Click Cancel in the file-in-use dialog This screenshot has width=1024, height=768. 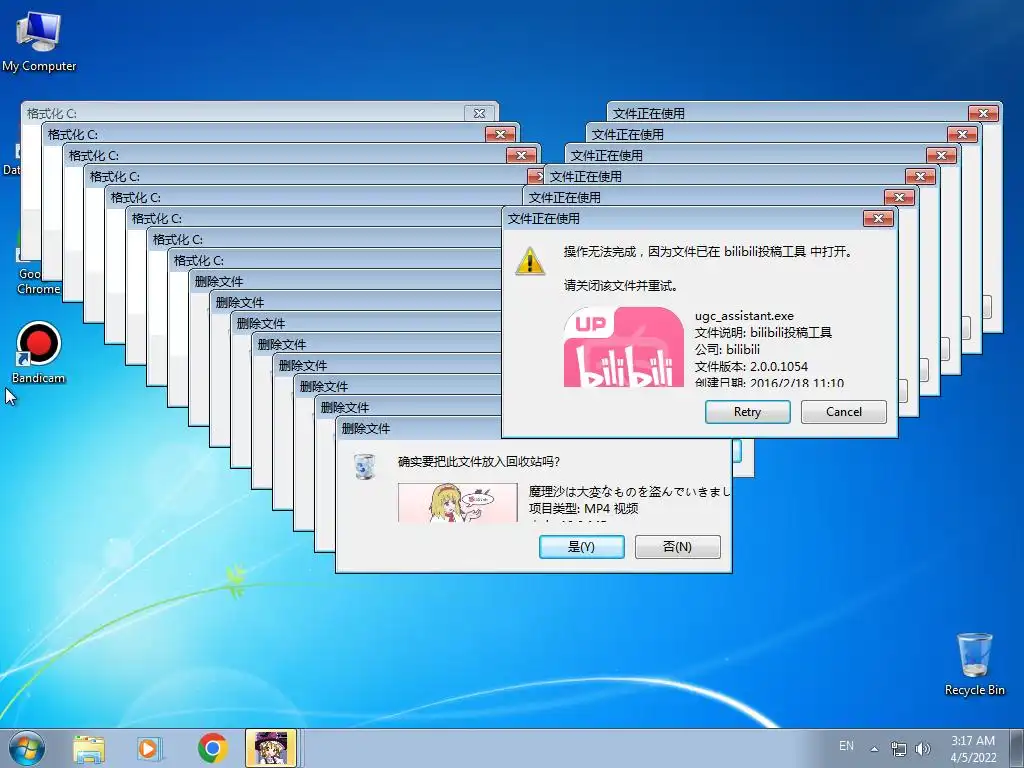pos(844,412)
